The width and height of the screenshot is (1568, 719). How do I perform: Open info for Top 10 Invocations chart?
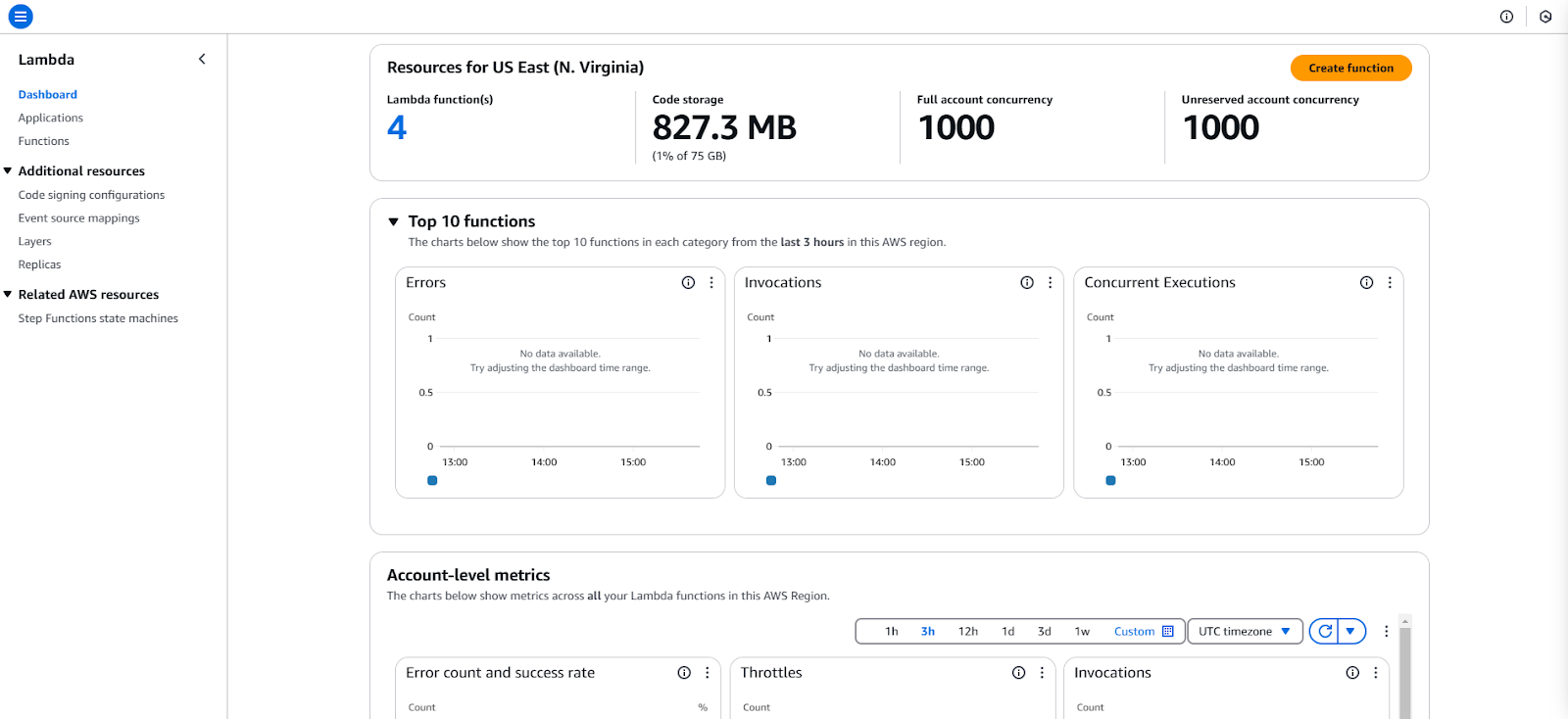click(x=1027, y=282)
